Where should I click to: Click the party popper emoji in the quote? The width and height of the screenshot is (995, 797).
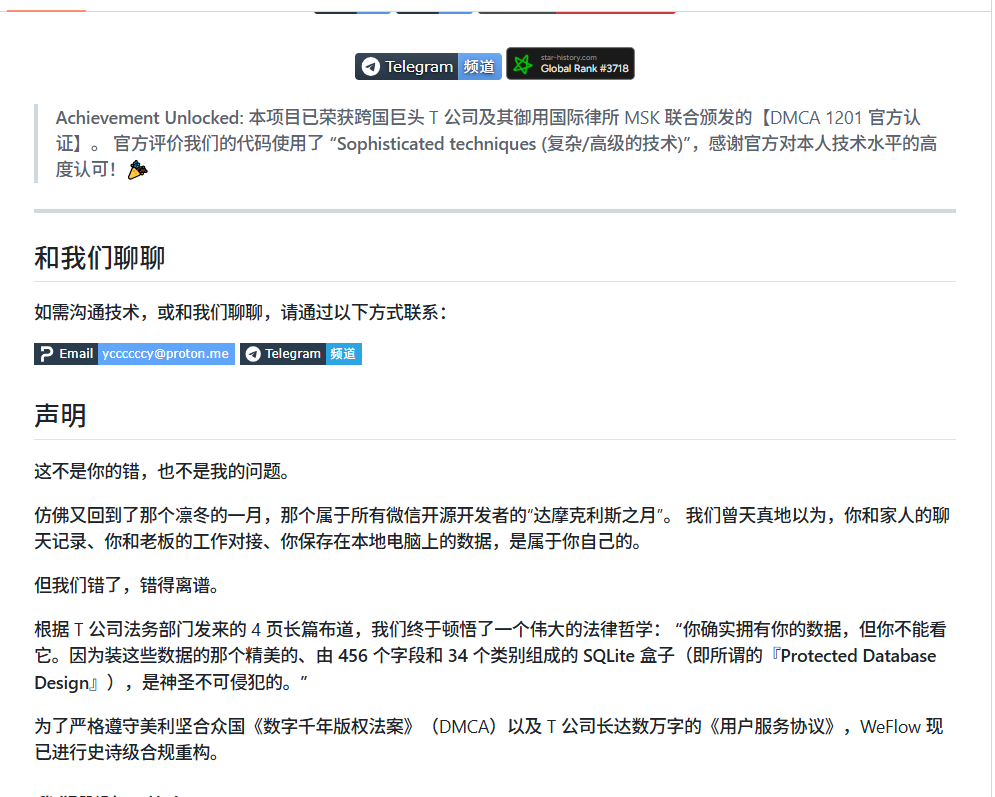137,170
